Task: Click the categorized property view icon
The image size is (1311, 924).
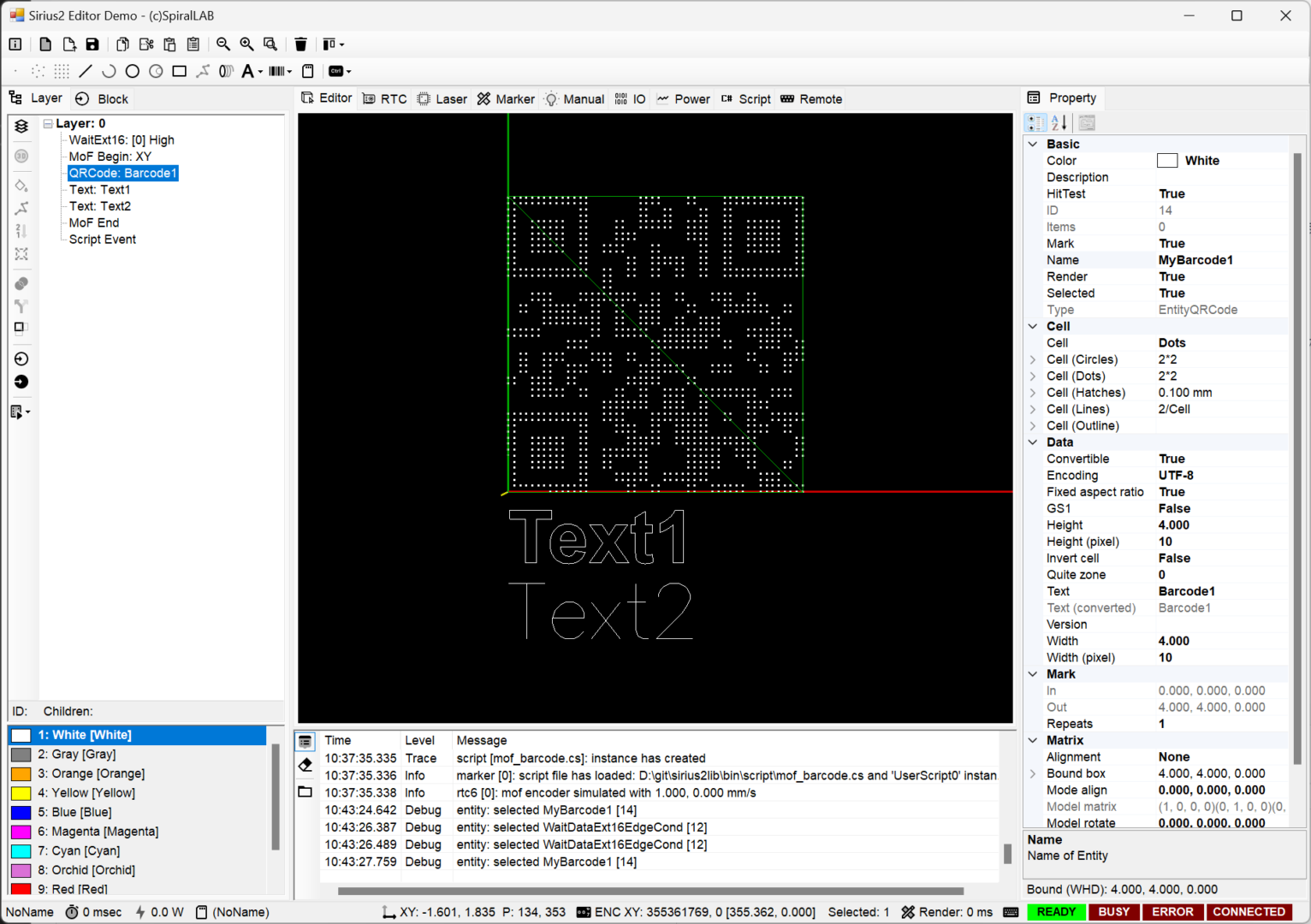Action: point(1035,122)
